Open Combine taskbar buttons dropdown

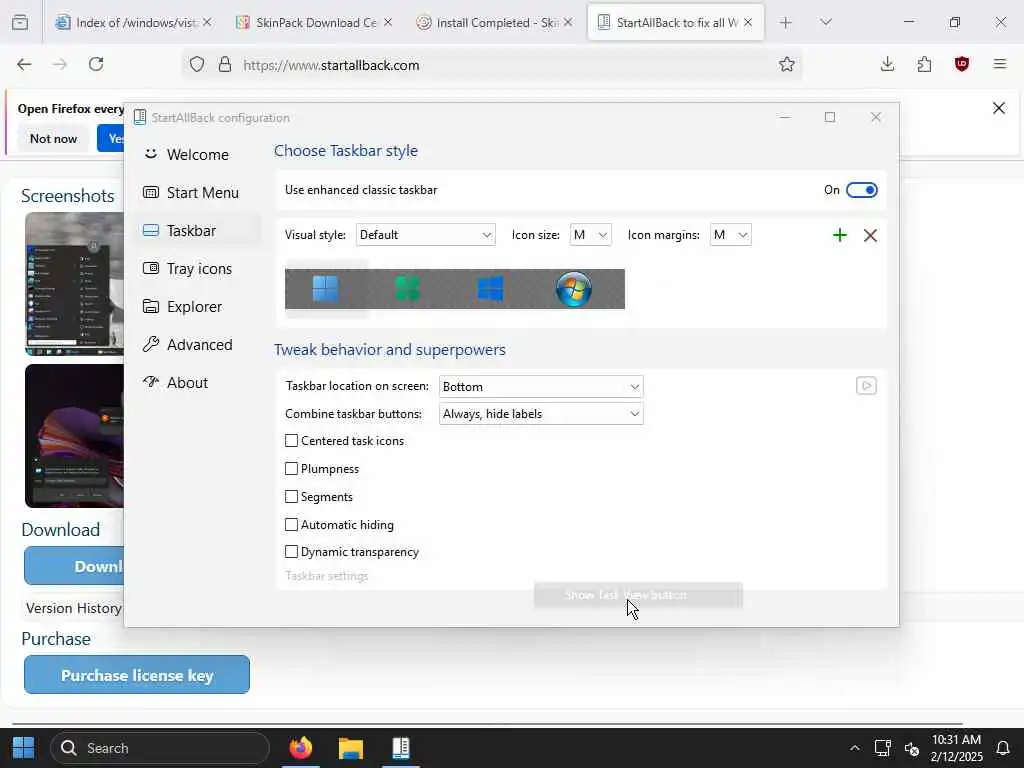(x=541, y=413)
